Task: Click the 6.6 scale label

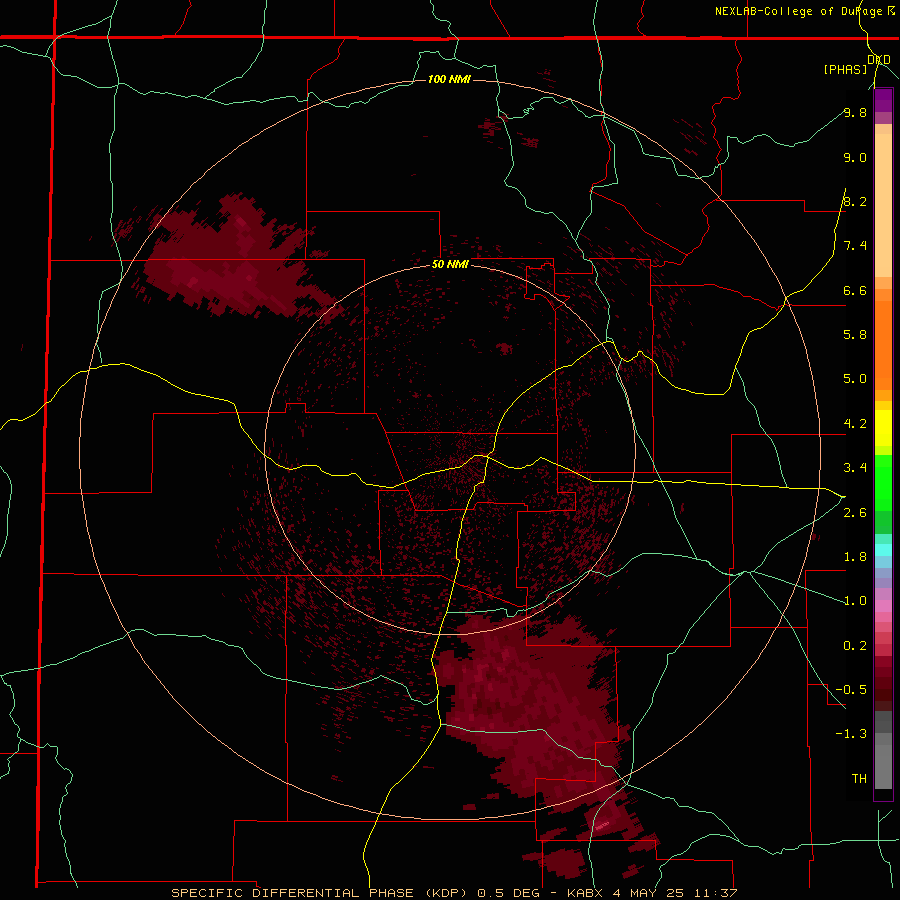Action: [x=855, y=291]
